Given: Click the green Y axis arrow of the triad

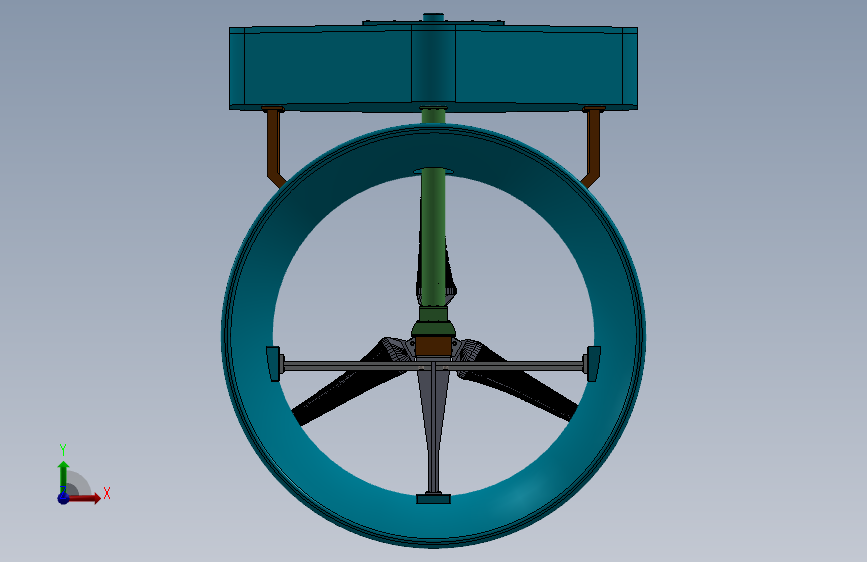Looking at the screenshot, I should coord(63,477).
